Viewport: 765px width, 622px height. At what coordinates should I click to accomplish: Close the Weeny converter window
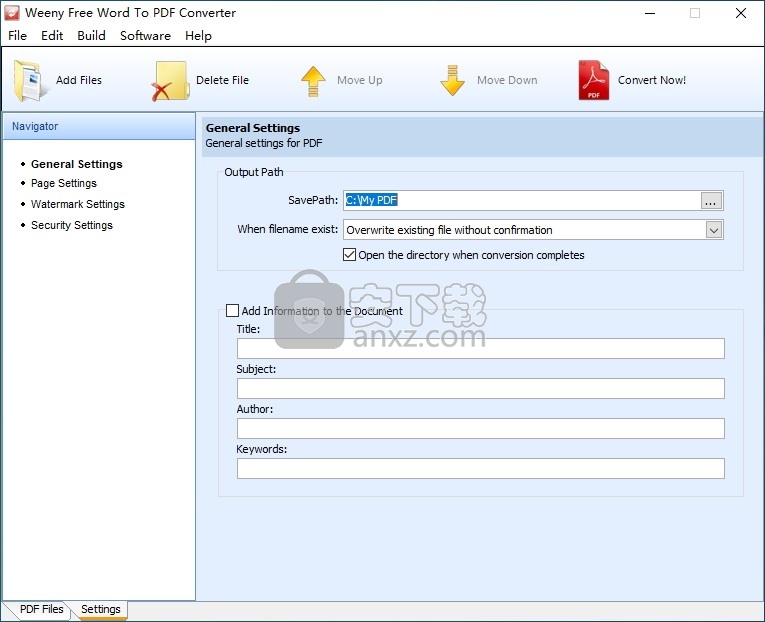[741, 13]
